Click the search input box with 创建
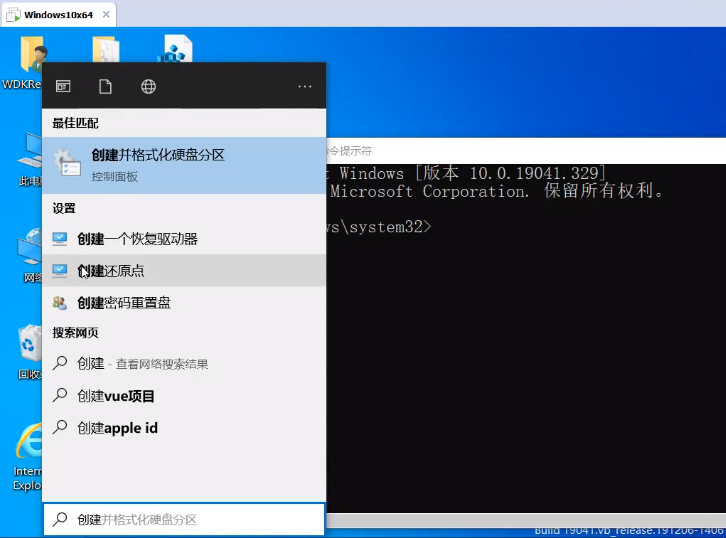Viewport: 726px width, 538px height. (x=184, y=519)
